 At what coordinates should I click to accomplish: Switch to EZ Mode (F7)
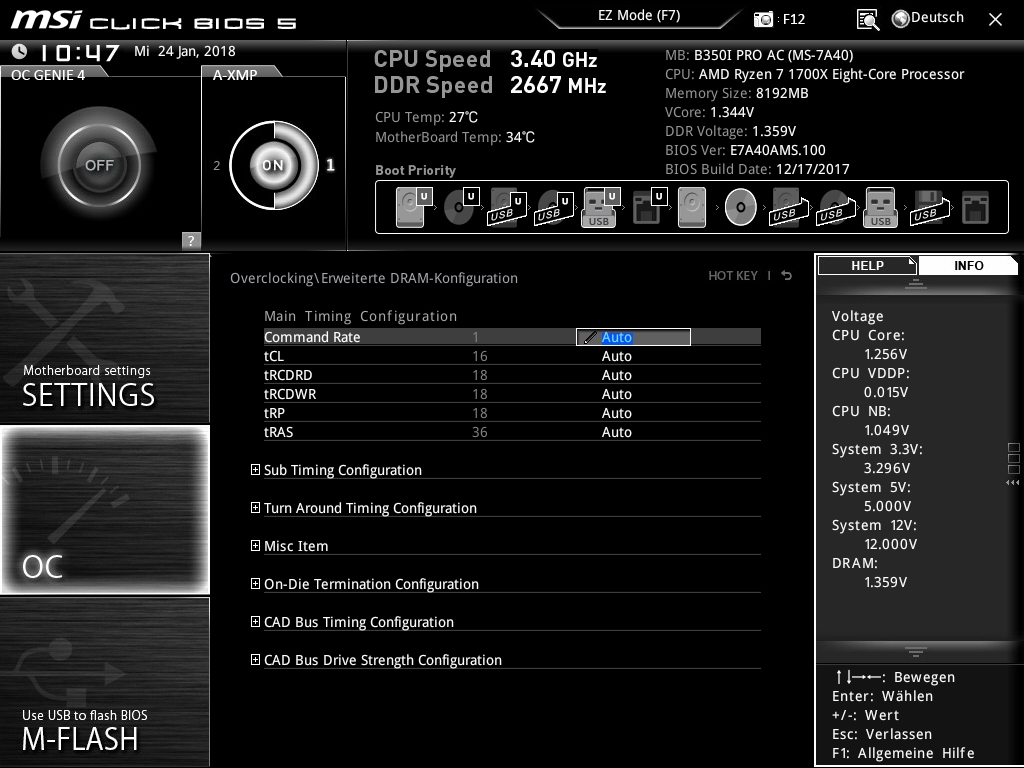639,16
